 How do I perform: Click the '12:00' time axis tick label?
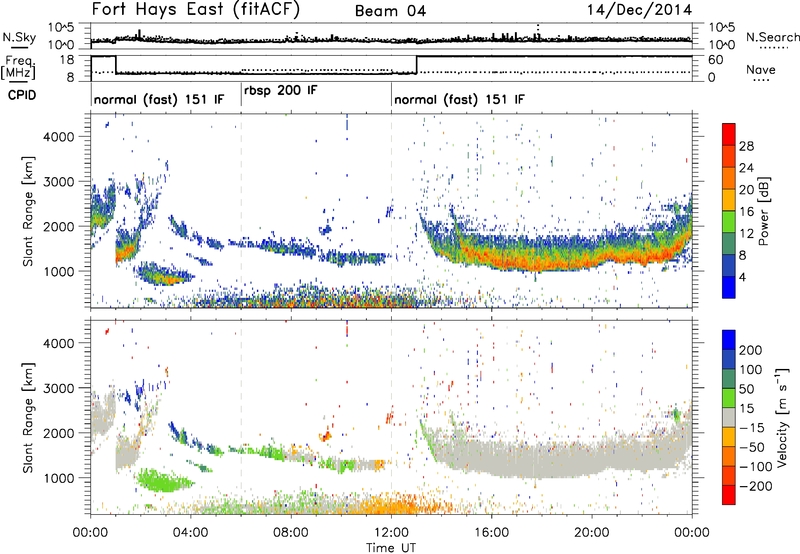coord(391,533)
